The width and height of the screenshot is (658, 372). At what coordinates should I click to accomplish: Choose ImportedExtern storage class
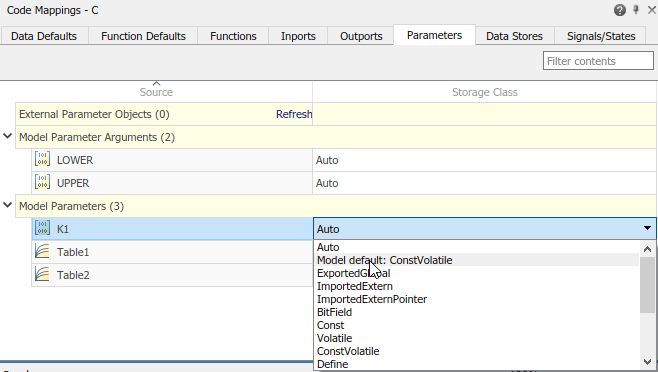coord(478,286)
